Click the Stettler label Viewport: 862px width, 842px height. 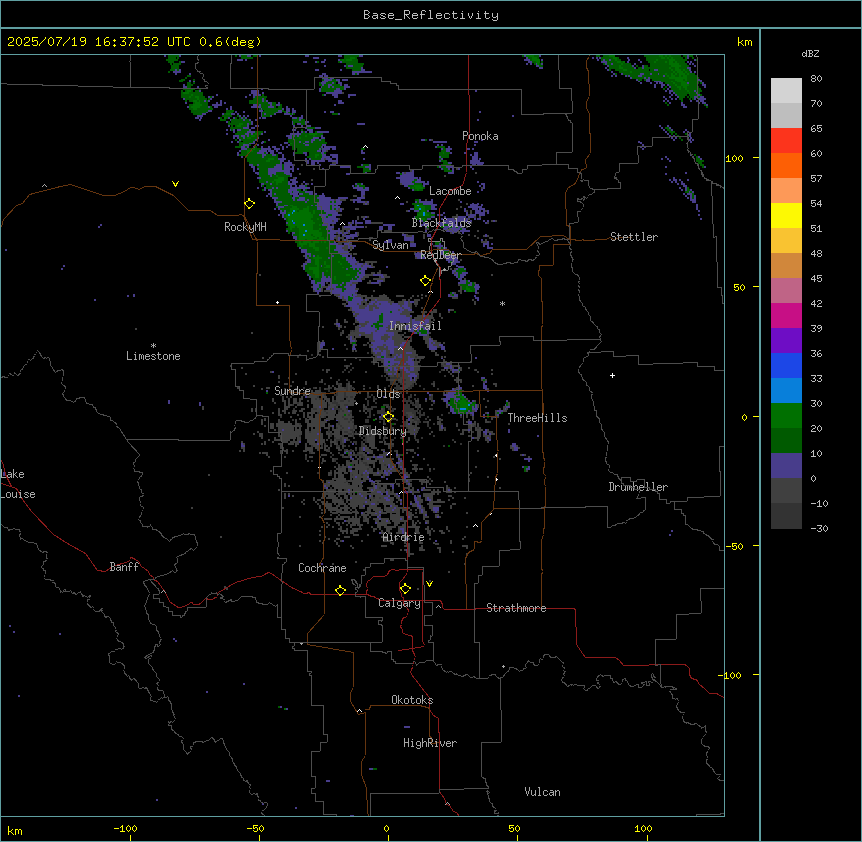click(x=634, y=237)
